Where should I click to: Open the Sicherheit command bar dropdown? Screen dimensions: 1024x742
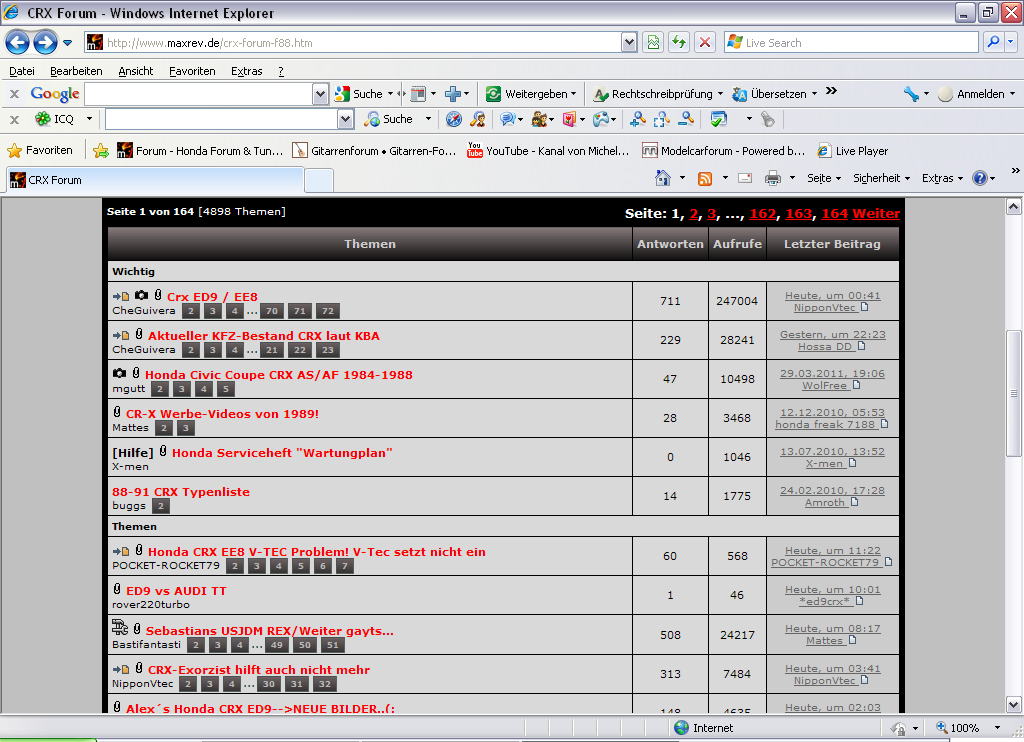click(x=881, y=178)
